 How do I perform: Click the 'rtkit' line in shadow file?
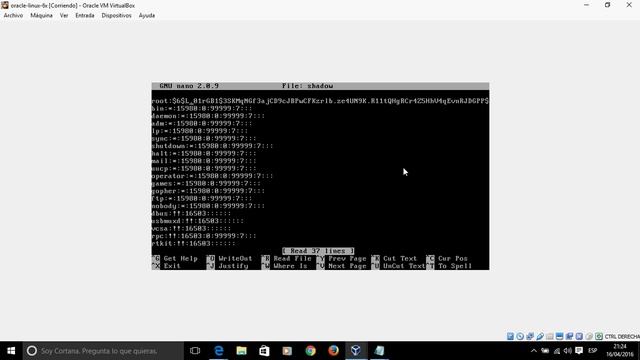(x=193, y=244)
